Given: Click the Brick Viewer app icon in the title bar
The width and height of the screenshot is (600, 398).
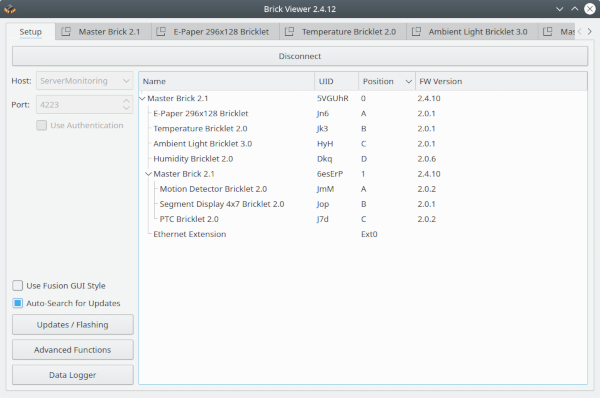Looking at the screenshot, I should pyautogui.click(x=9, y=9).
